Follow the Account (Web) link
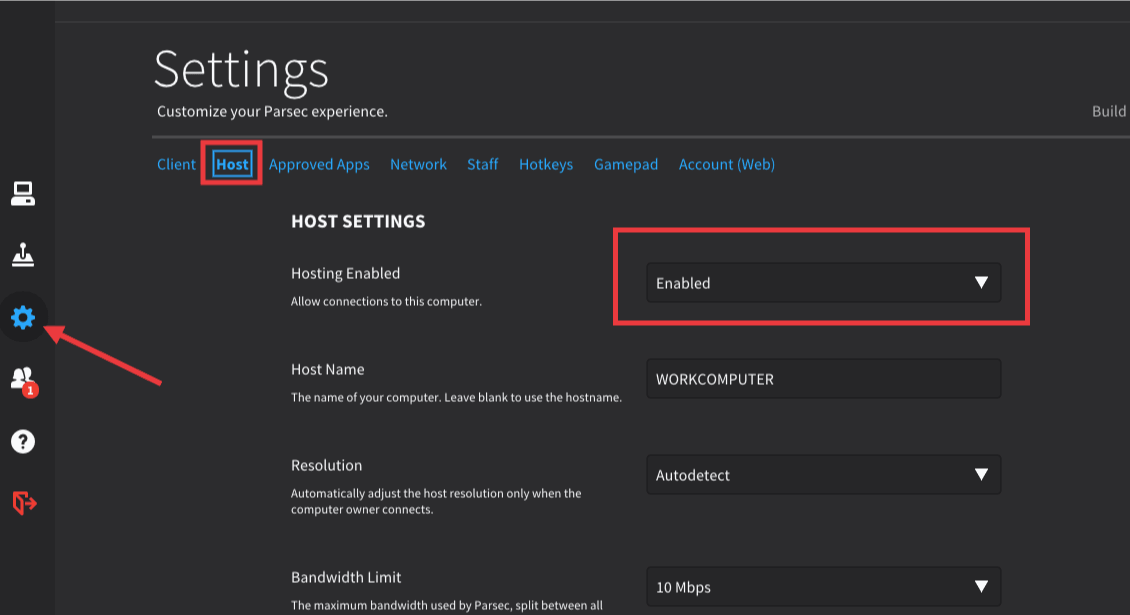 [x=726, y=164]
